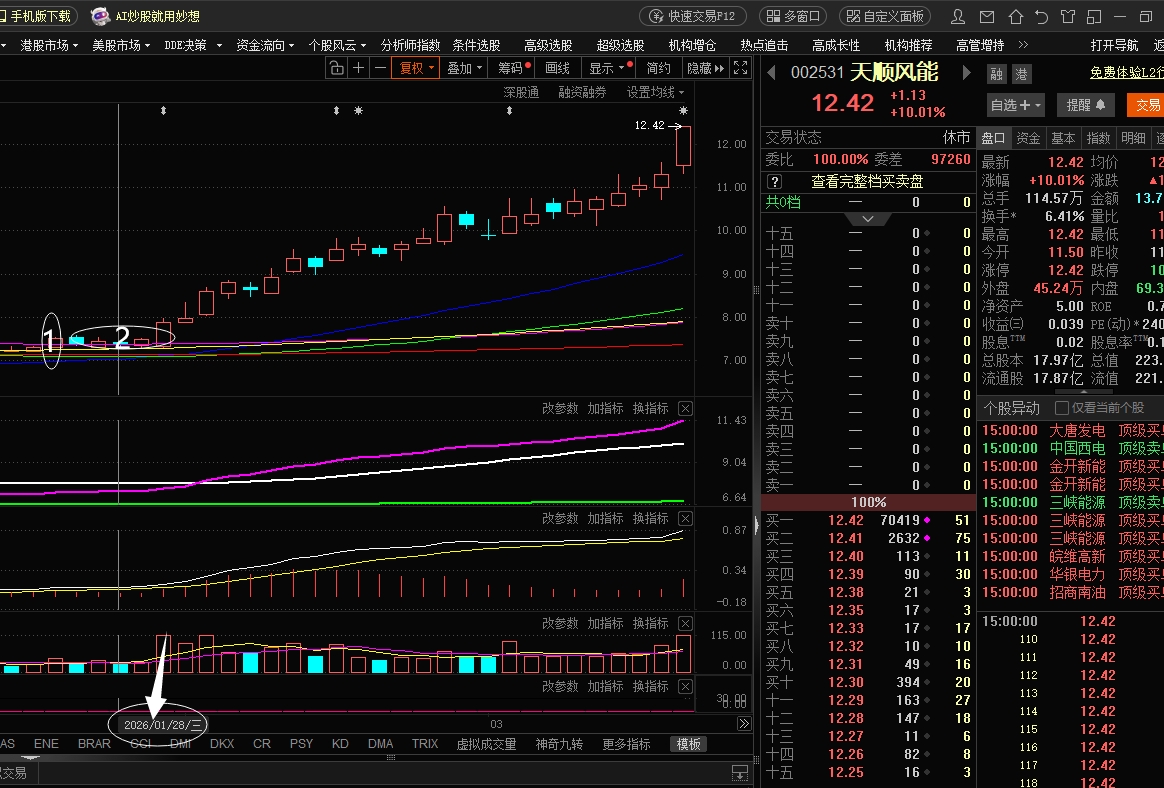Screen dimensions: 1164x788
Task: Go to previous stock with left arrow
Action: pos(771,73)
